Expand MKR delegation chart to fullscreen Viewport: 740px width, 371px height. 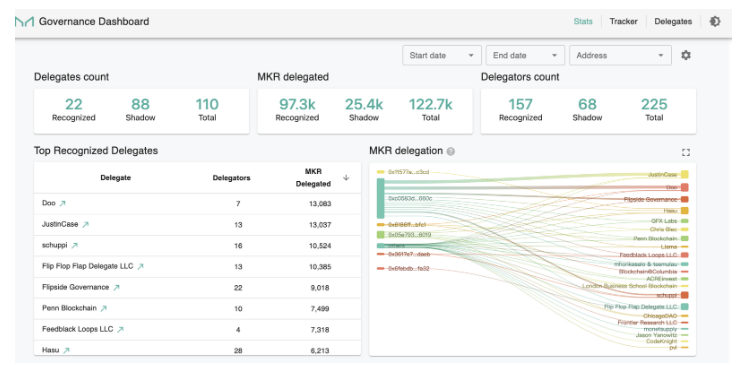coord(686,152)
